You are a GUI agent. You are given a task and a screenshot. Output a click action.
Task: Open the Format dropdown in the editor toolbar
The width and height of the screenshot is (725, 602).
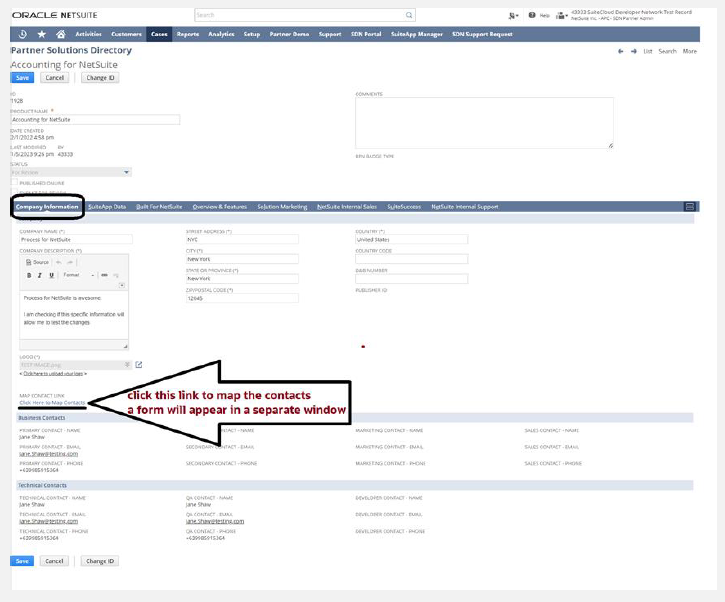tap(78, 275)
